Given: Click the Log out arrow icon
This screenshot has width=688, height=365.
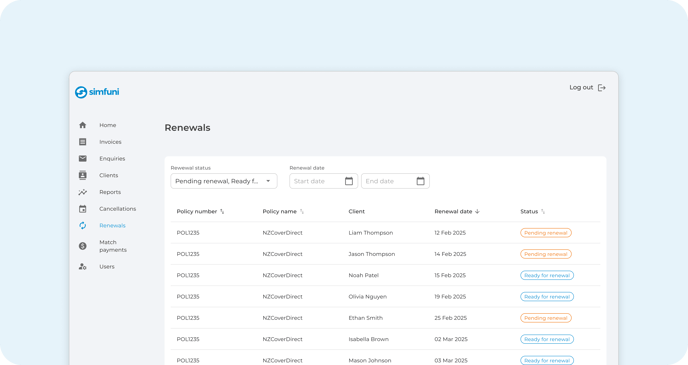Looking at the screenshot, I should coord(602,88).
